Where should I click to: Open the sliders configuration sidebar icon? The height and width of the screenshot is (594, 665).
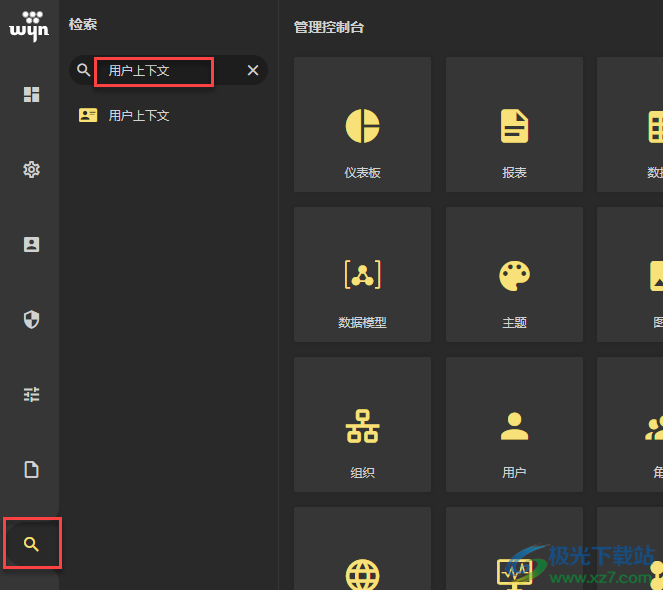[x=31, y=395]
